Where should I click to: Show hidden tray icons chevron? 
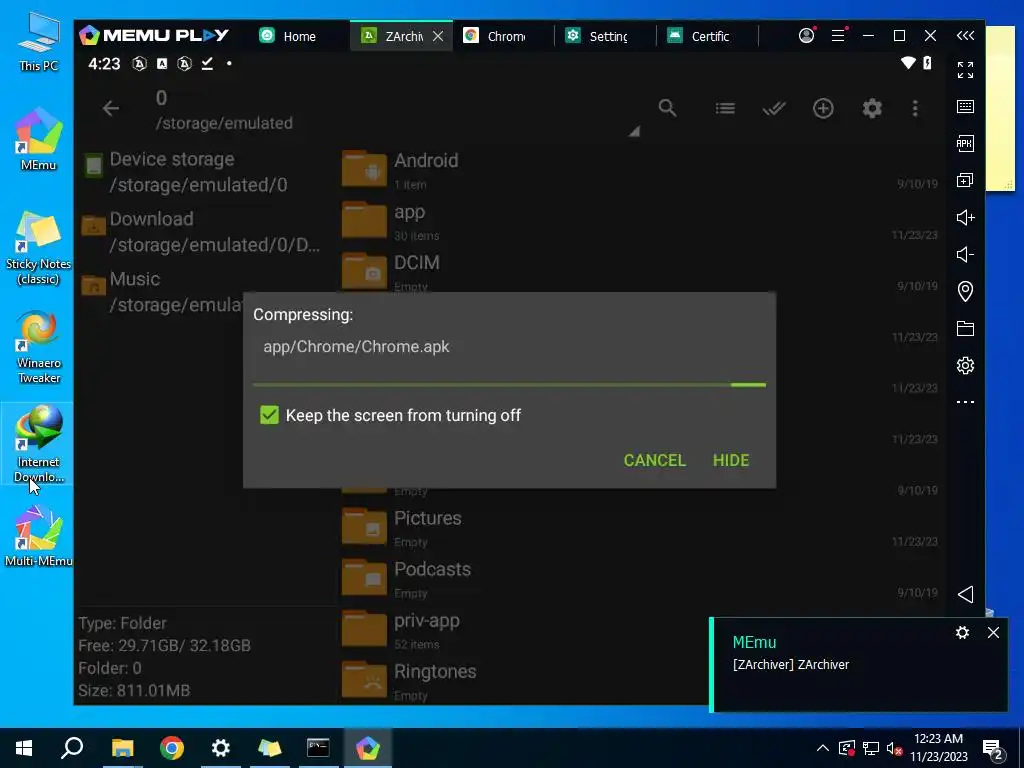[x=822, y=748]
